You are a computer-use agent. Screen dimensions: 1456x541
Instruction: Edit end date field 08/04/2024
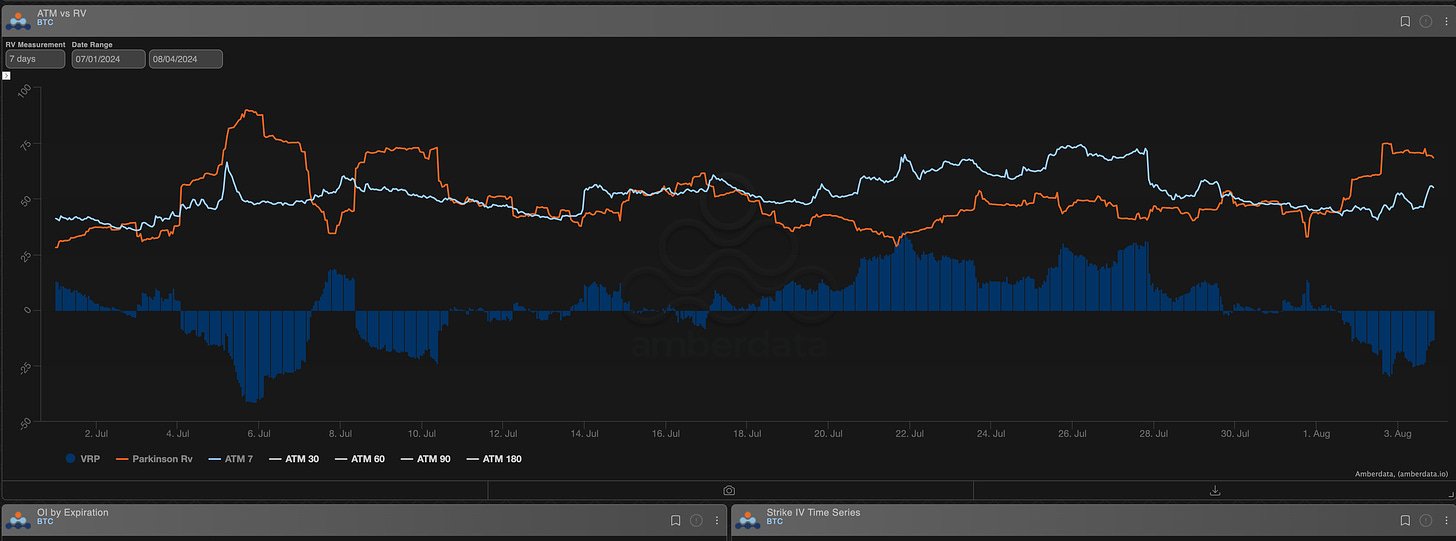186,59
